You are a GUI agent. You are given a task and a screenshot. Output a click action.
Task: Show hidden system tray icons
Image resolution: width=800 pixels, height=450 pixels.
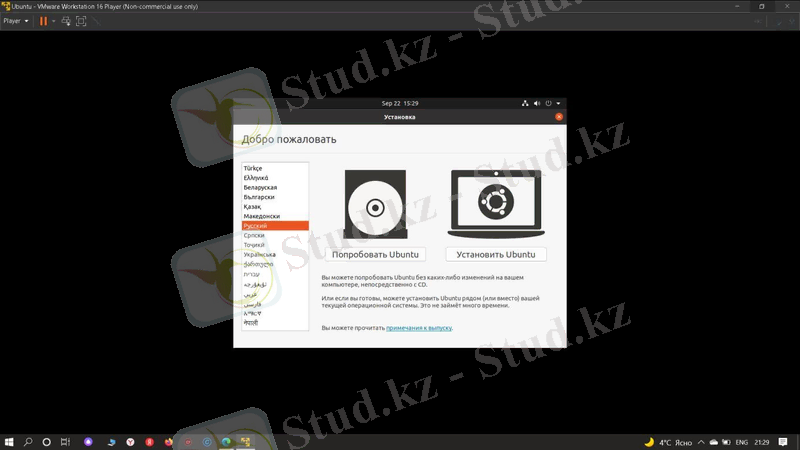click(x=701, y=442)
